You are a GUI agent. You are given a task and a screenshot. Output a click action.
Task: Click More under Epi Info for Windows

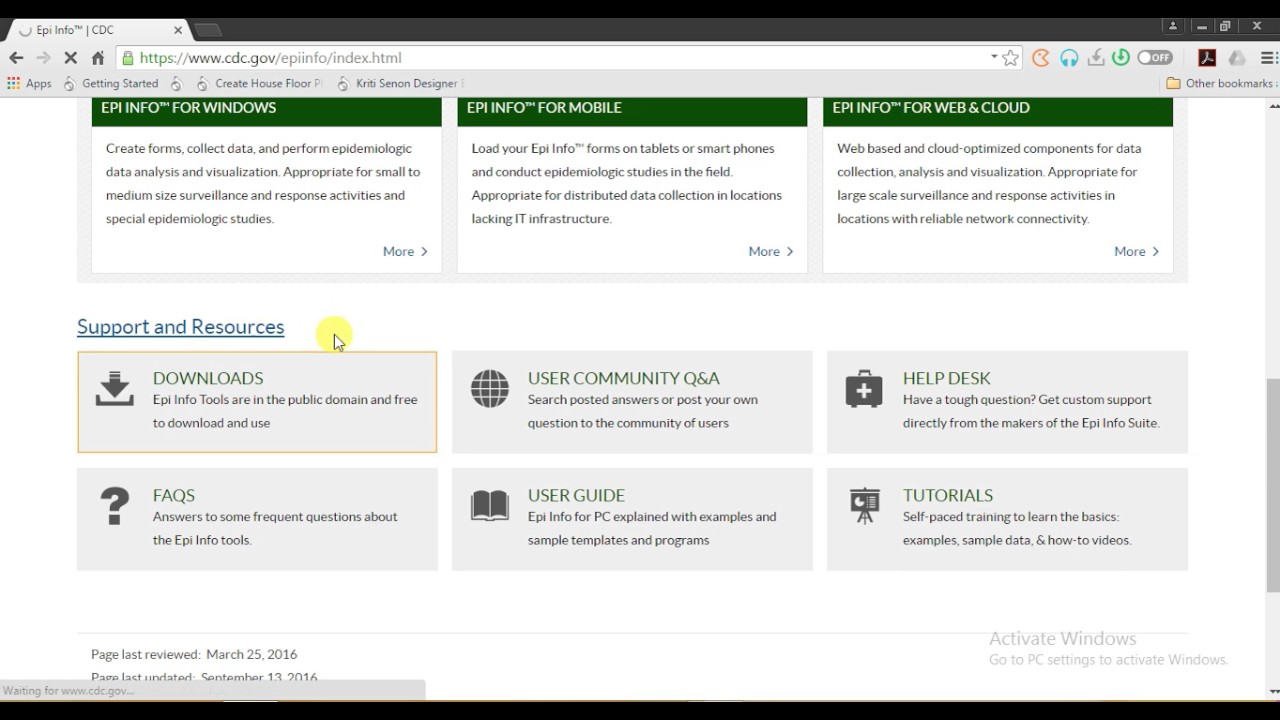(x=405, y=251)
